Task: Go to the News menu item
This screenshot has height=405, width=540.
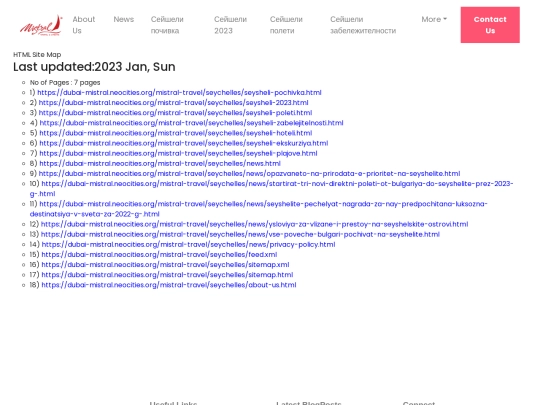Action: 124,19
